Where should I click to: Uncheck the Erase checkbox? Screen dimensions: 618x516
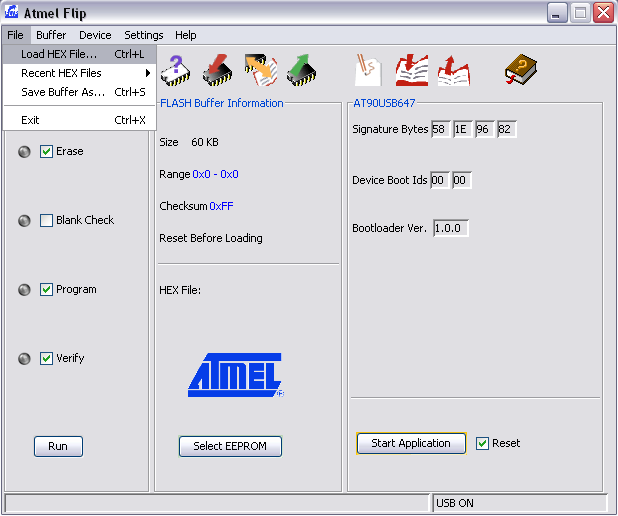coord(46,151)
